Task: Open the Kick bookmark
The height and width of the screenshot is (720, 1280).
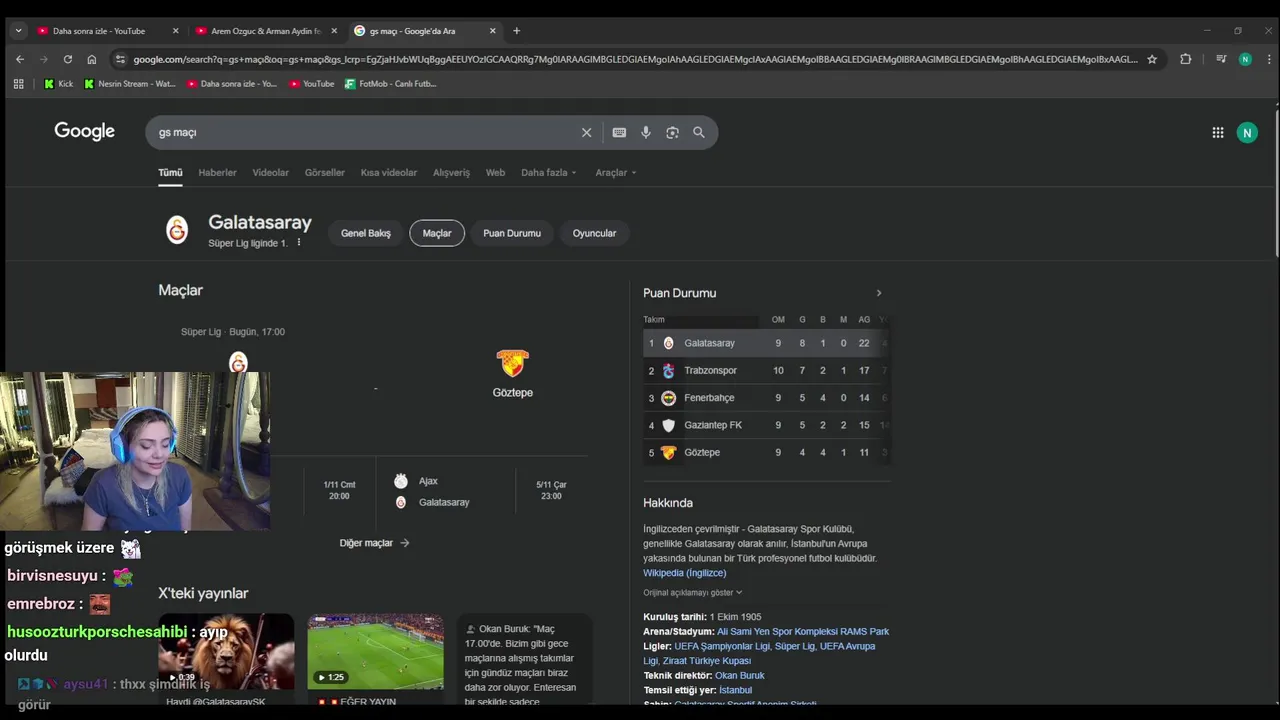Action: click(58, 84)
